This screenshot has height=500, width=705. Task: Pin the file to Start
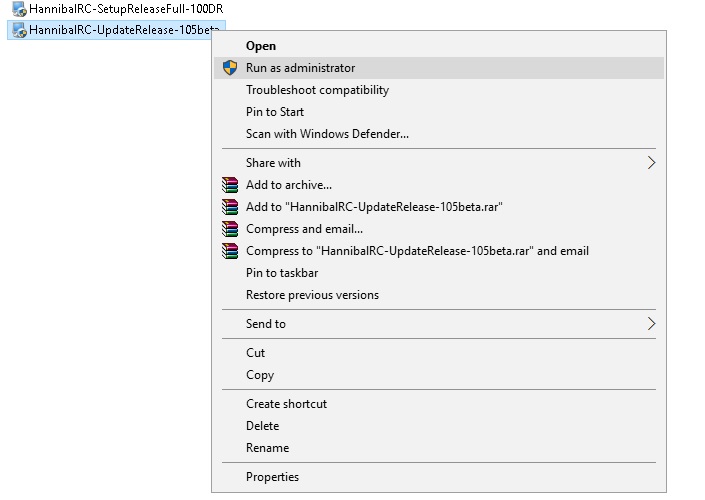[275, 112]
